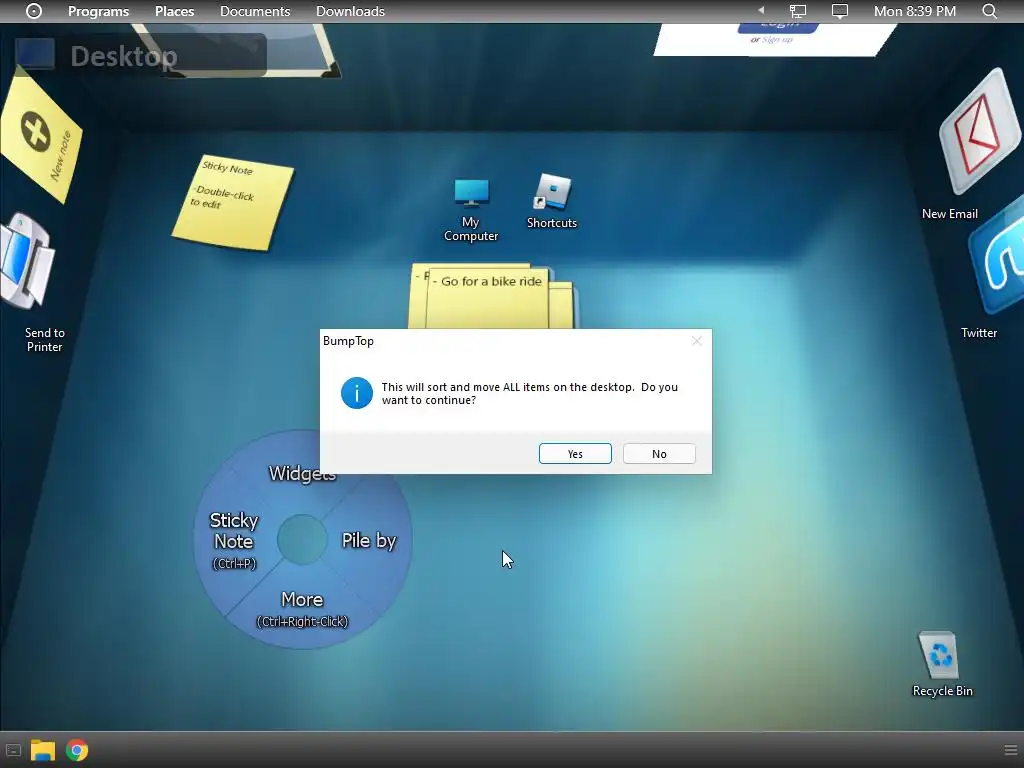Screen dimensions: 1024x768
Task: Choose Pile by in the pie menu
Action: [x=369, y=540]
